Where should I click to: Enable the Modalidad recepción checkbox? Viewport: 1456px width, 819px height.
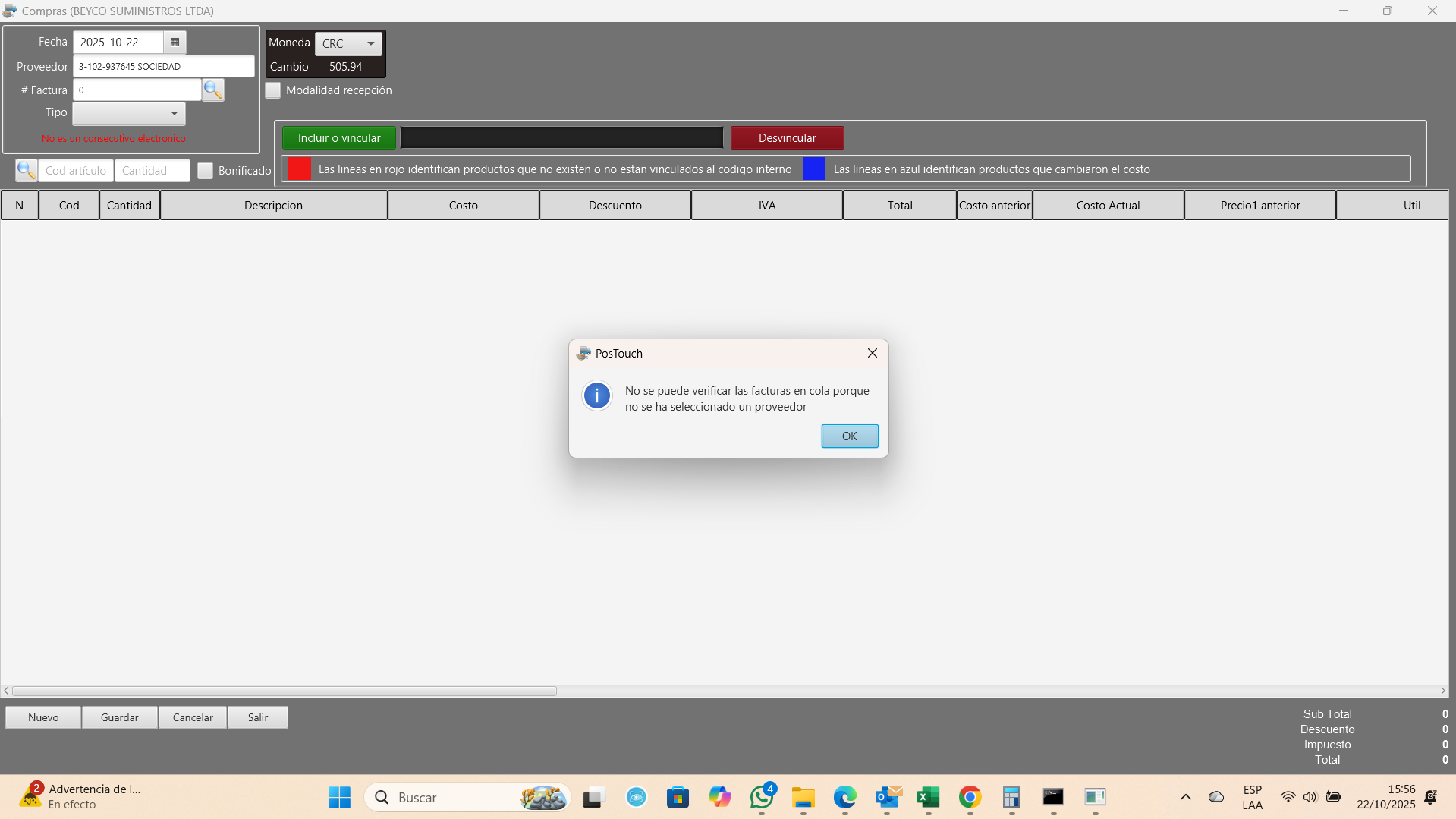coord(273,90)
